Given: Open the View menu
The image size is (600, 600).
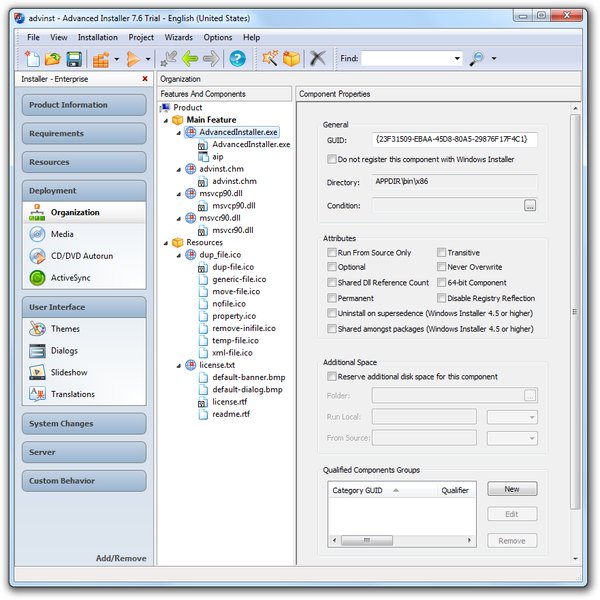Looking at the screenshot, I should click(x=59, y=37).
